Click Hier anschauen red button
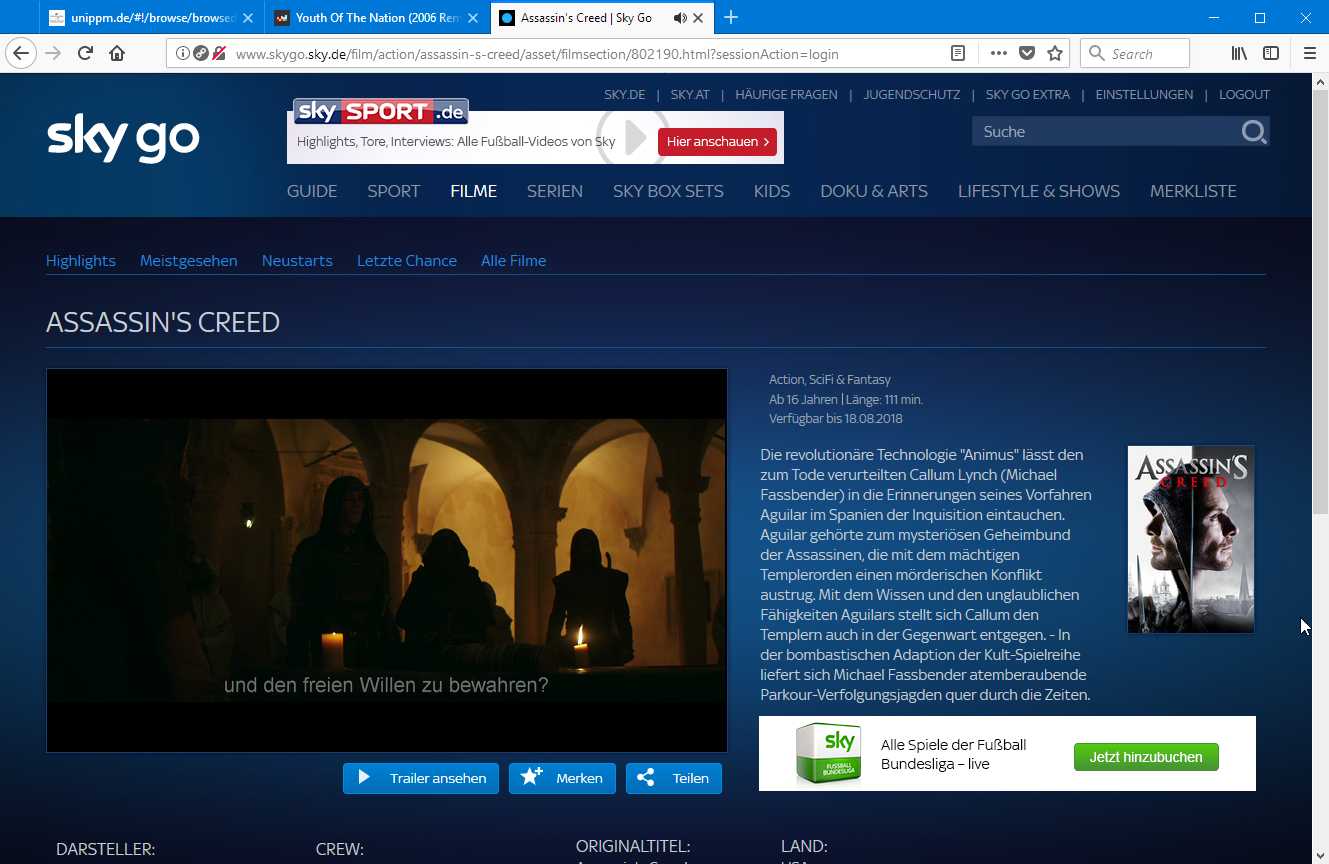The image size is (1329, 864). click(717, 142)
